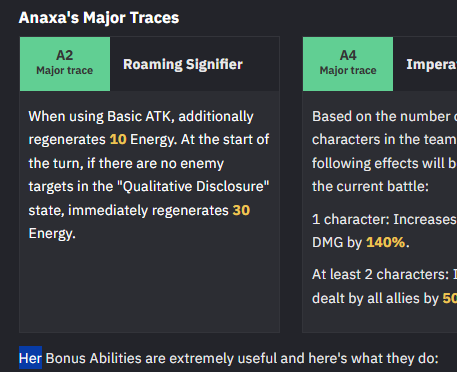Image resolution: width=457 pixels, height=372 pixels.
Task: Click the Bonus Abilities sentence text
Action: [229, 358]
